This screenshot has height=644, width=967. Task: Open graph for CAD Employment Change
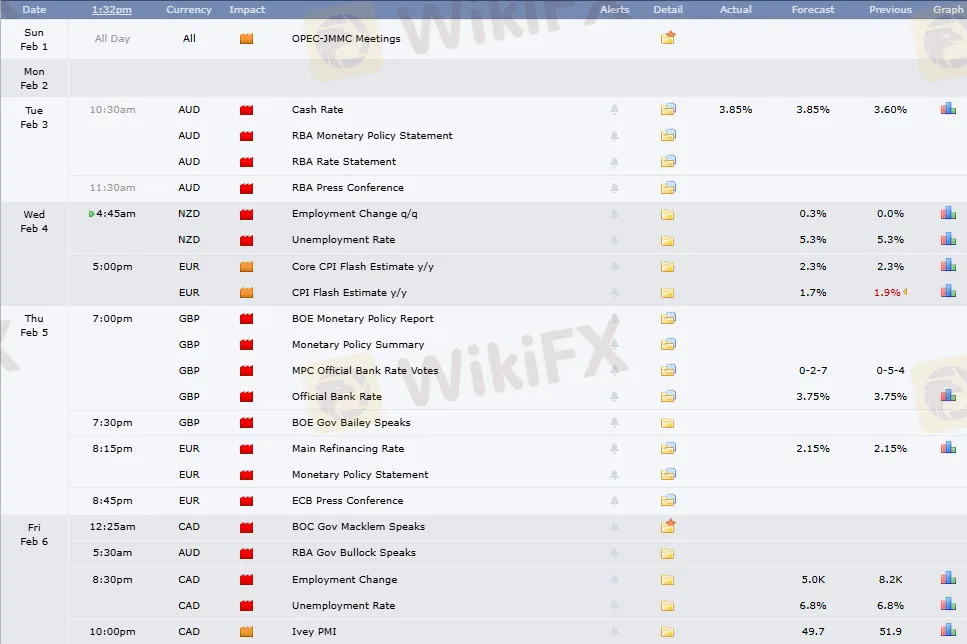click(948, 579)
